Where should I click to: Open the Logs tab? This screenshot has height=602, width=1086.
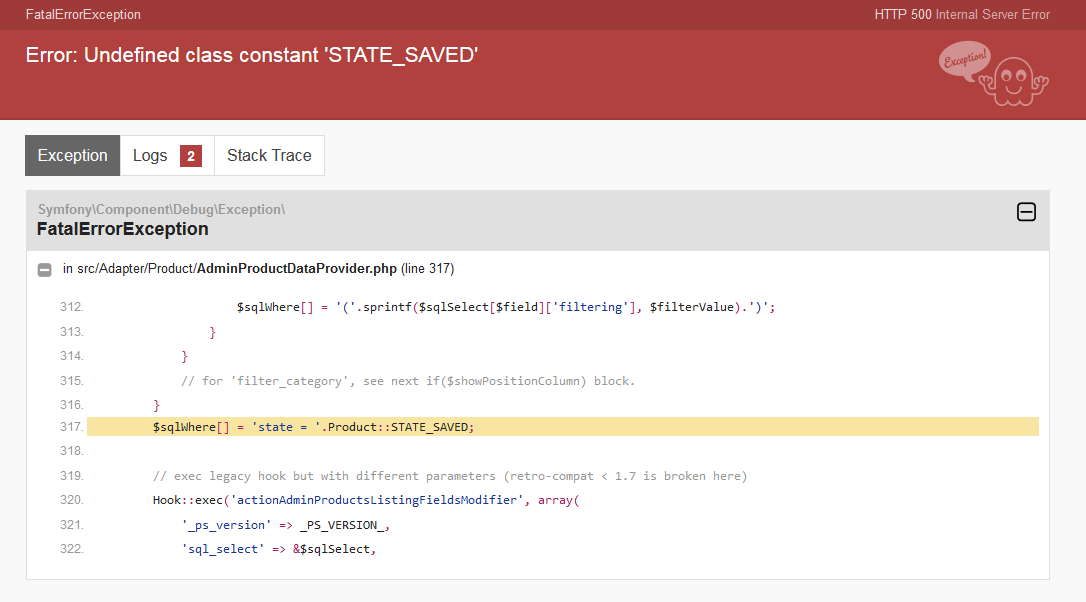[150, 156]
